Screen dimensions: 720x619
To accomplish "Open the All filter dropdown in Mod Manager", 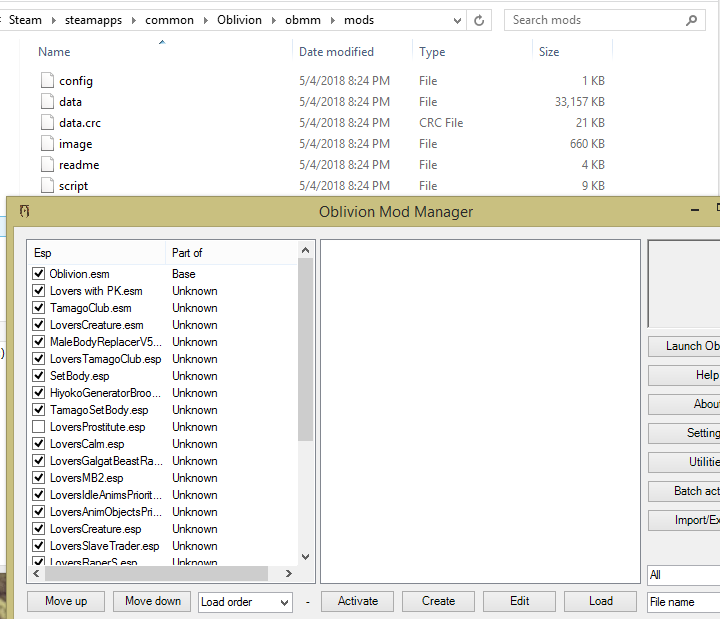I will click(x=683, y=575).
